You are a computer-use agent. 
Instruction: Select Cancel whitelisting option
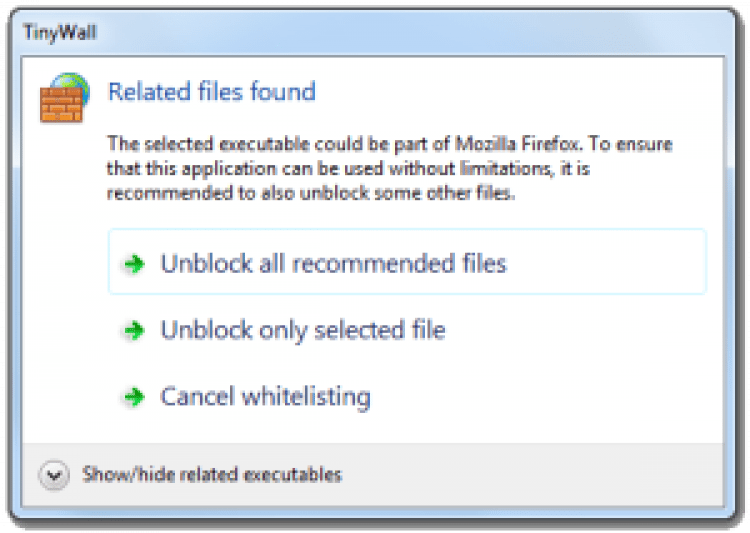tap(265, 397)
